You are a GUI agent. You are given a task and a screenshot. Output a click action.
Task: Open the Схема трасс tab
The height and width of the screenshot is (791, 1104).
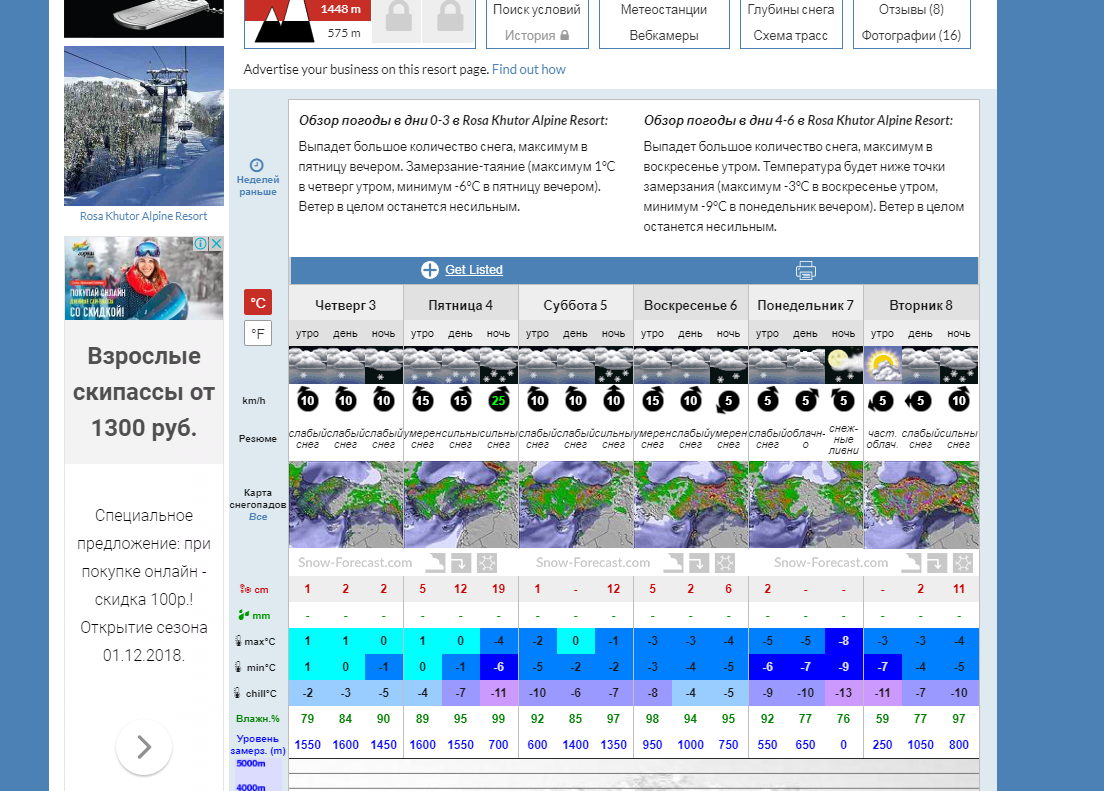coord(791,35)
